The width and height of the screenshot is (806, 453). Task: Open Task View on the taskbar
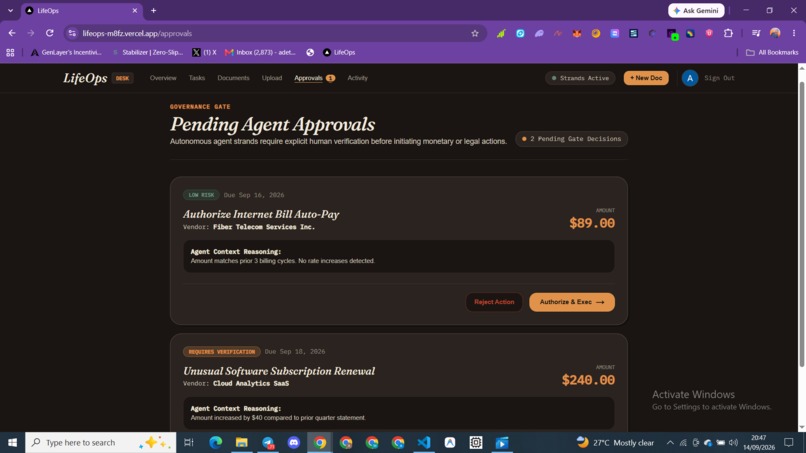189,442
